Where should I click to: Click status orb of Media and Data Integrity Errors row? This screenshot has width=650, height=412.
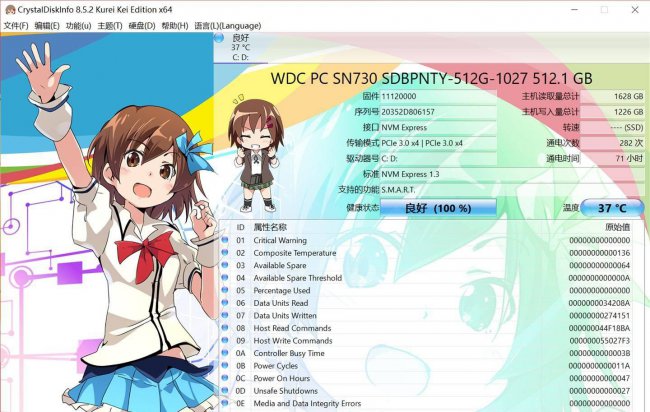point(225,403)
